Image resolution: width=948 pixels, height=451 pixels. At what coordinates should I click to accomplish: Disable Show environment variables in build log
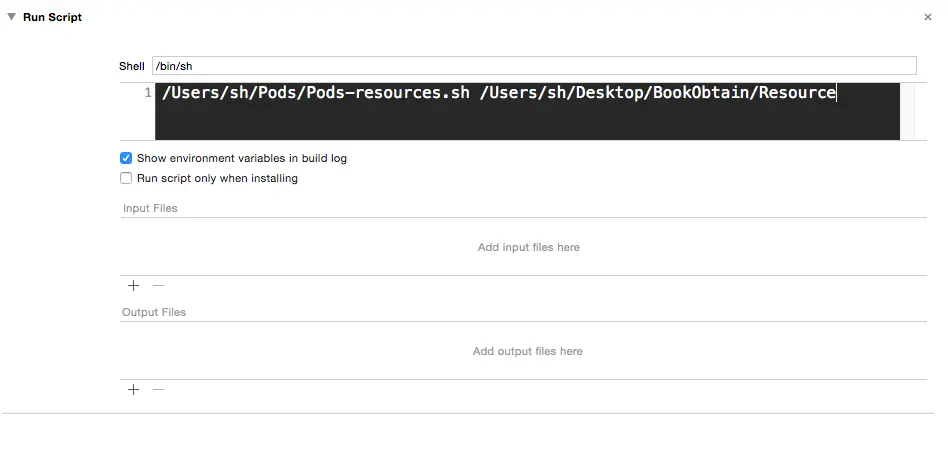[x=126, y=158]
